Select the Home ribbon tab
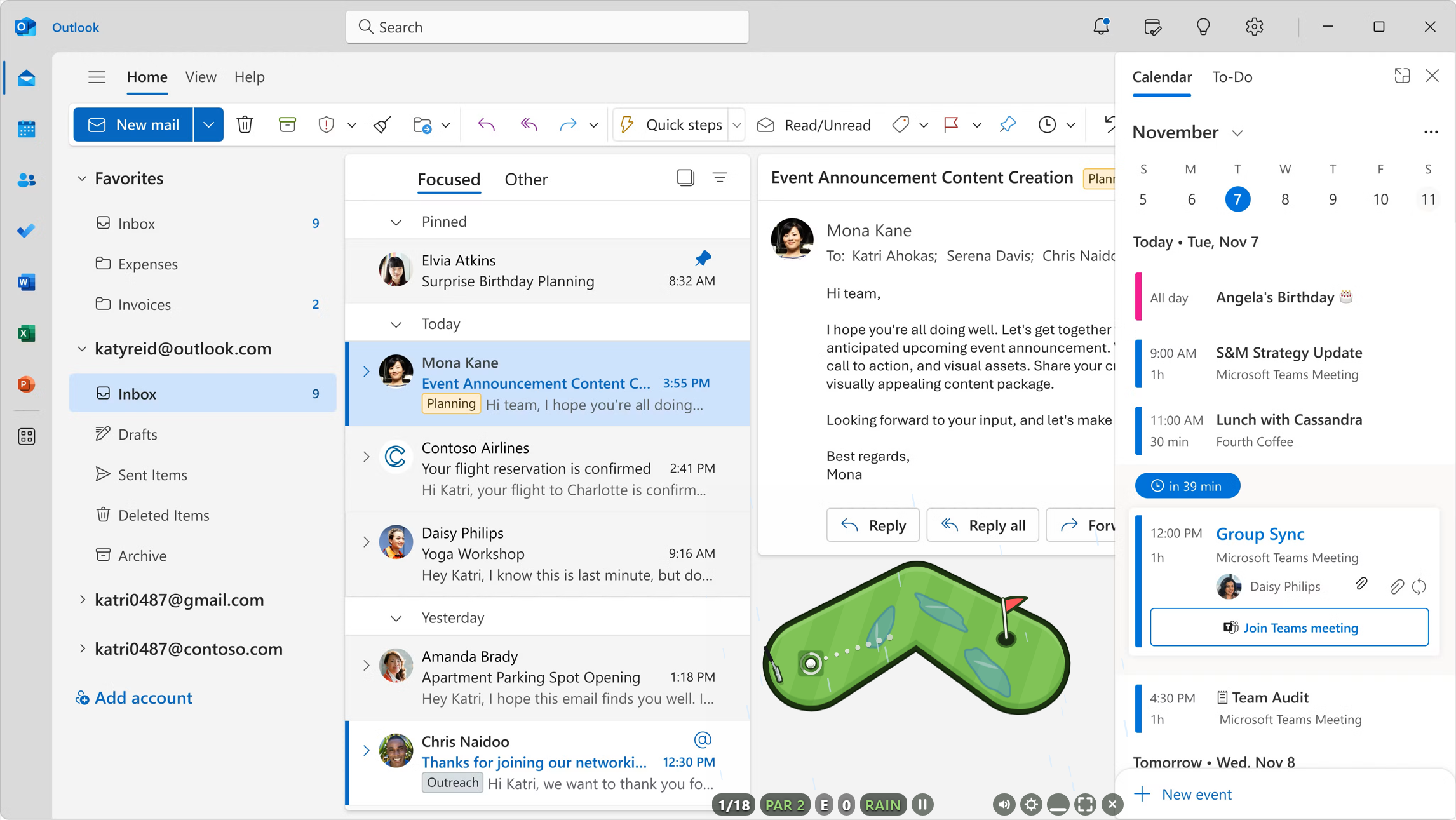This screenshot has height=820, width=1456. (x=147, y=77)
